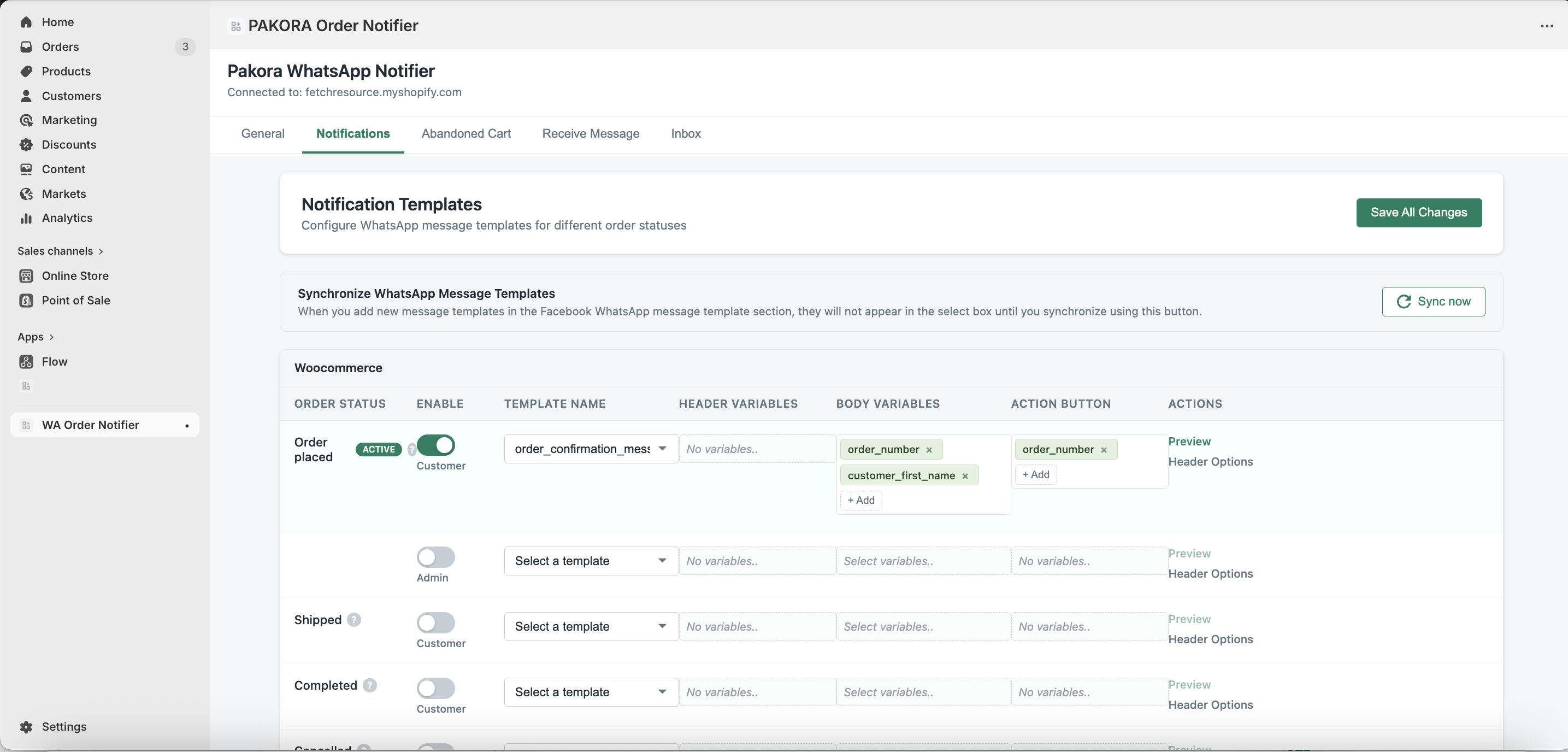Click the unnamed app icon below Flow

pos(26,386)
